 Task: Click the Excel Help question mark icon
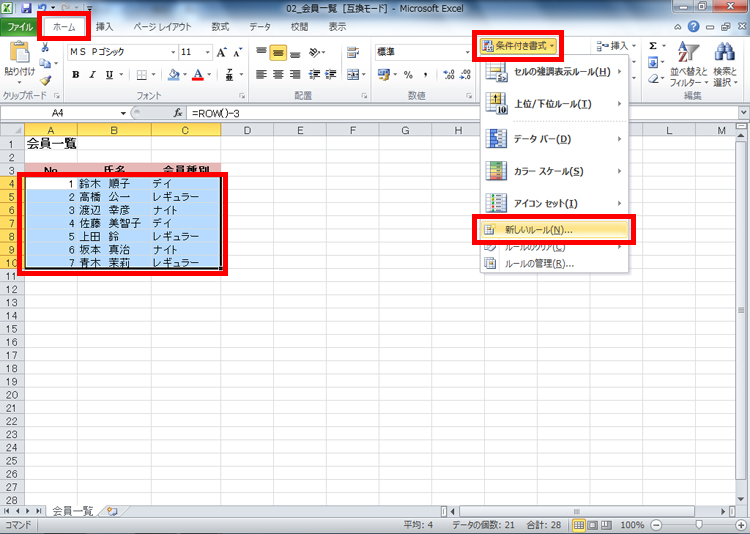(693, 27)
